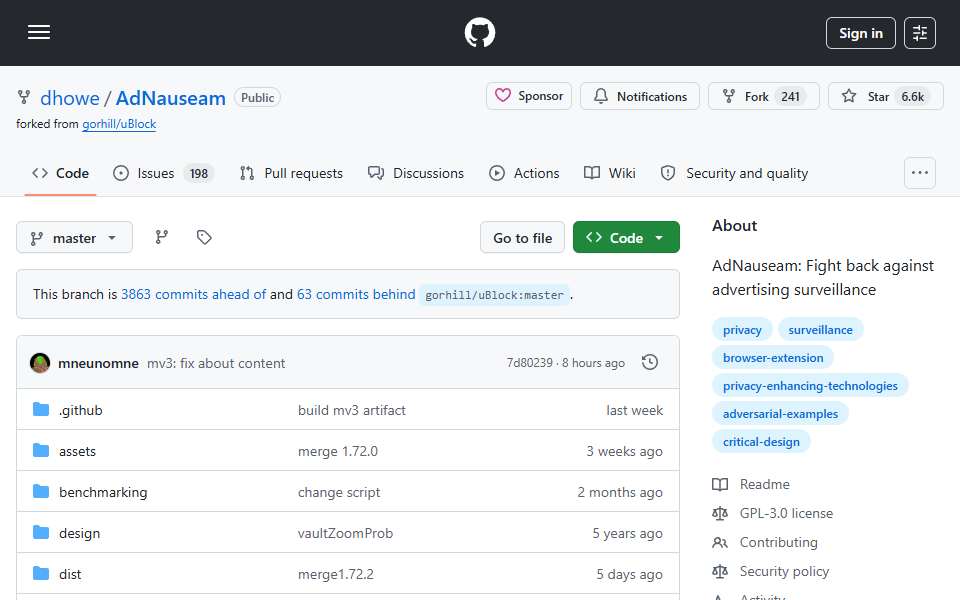Open the .github folder

point(81,410)
